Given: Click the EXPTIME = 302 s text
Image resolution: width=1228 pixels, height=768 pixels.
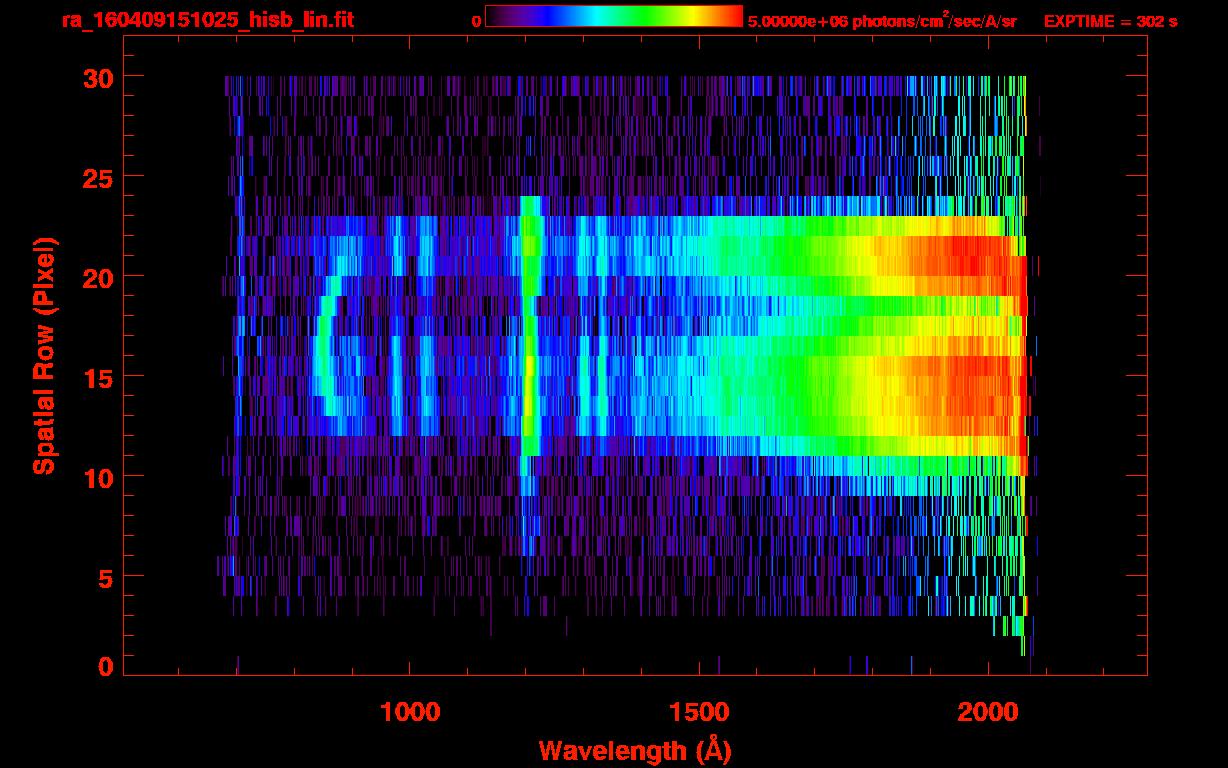Looking at the screenshot, I should [x=1110, y=21].
